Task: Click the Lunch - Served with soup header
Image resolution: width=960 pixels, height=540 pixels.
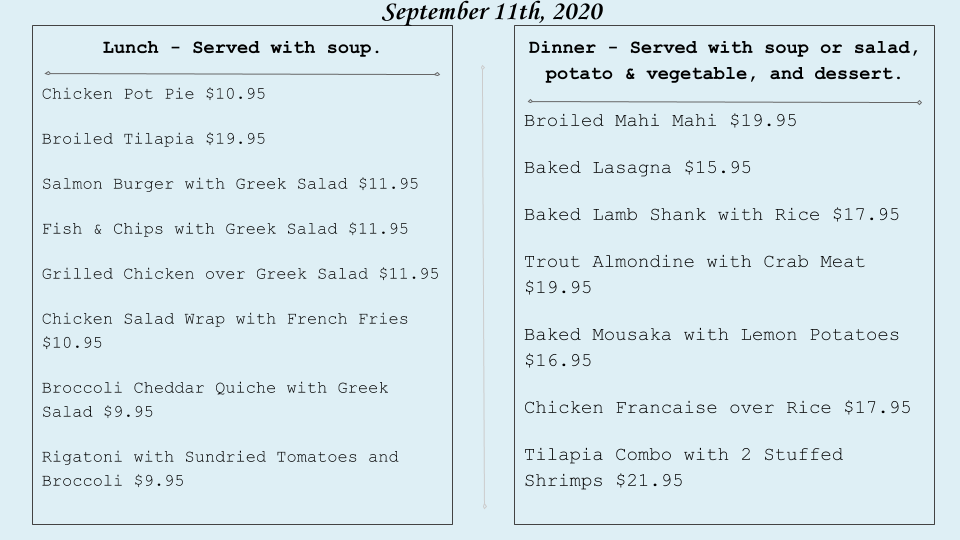Action: [242, 48]
